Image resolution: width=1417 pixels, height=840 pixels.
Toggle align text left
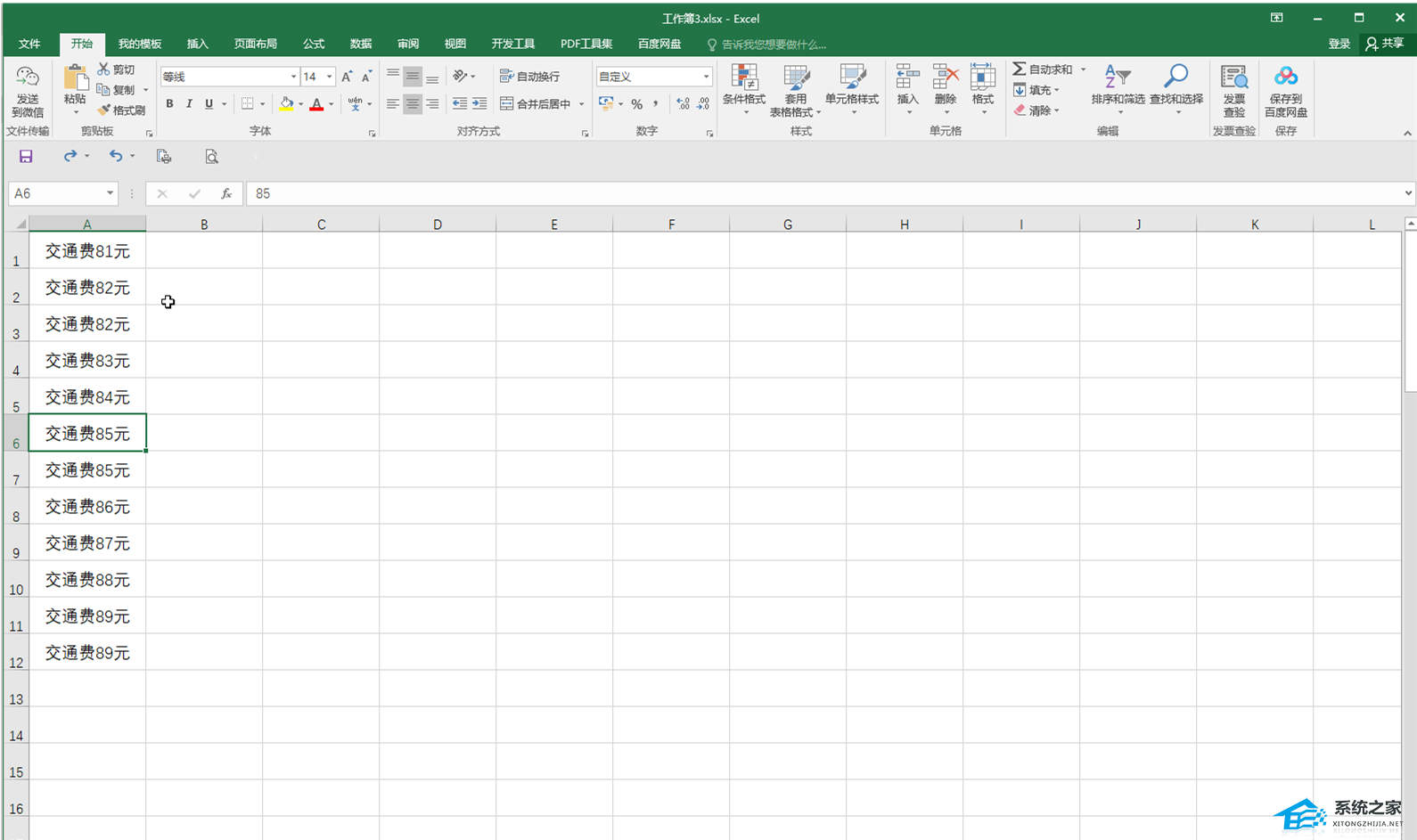(393, 104)
